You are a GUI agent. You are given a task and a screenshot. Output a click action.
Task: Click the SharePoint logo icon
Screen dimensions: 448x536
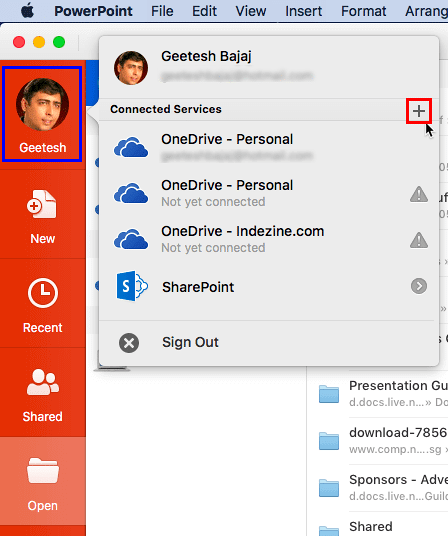tap(132, 286)
